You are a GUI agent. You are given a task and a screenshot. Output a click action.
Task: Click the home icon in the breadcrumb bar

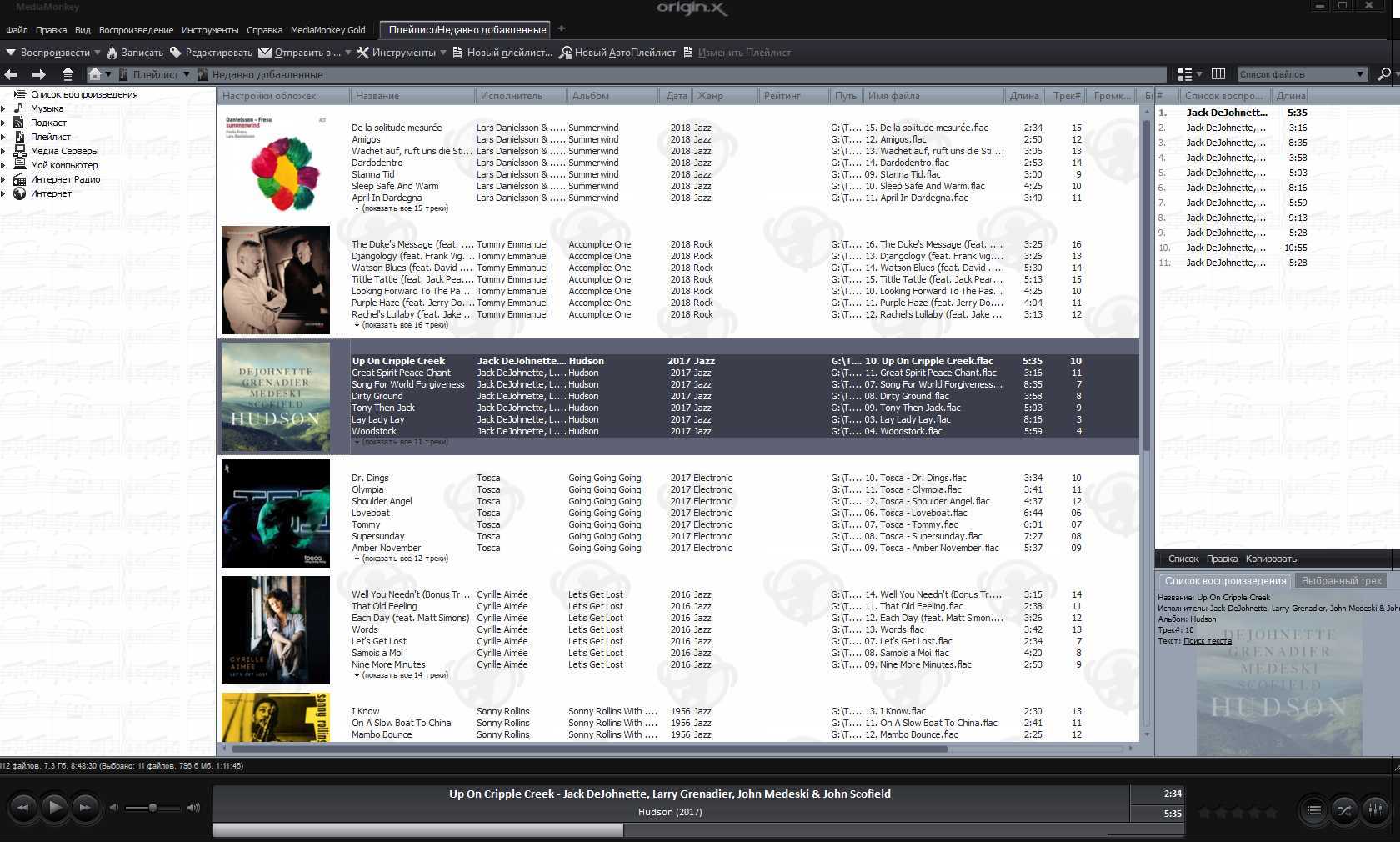coord(95,74)
